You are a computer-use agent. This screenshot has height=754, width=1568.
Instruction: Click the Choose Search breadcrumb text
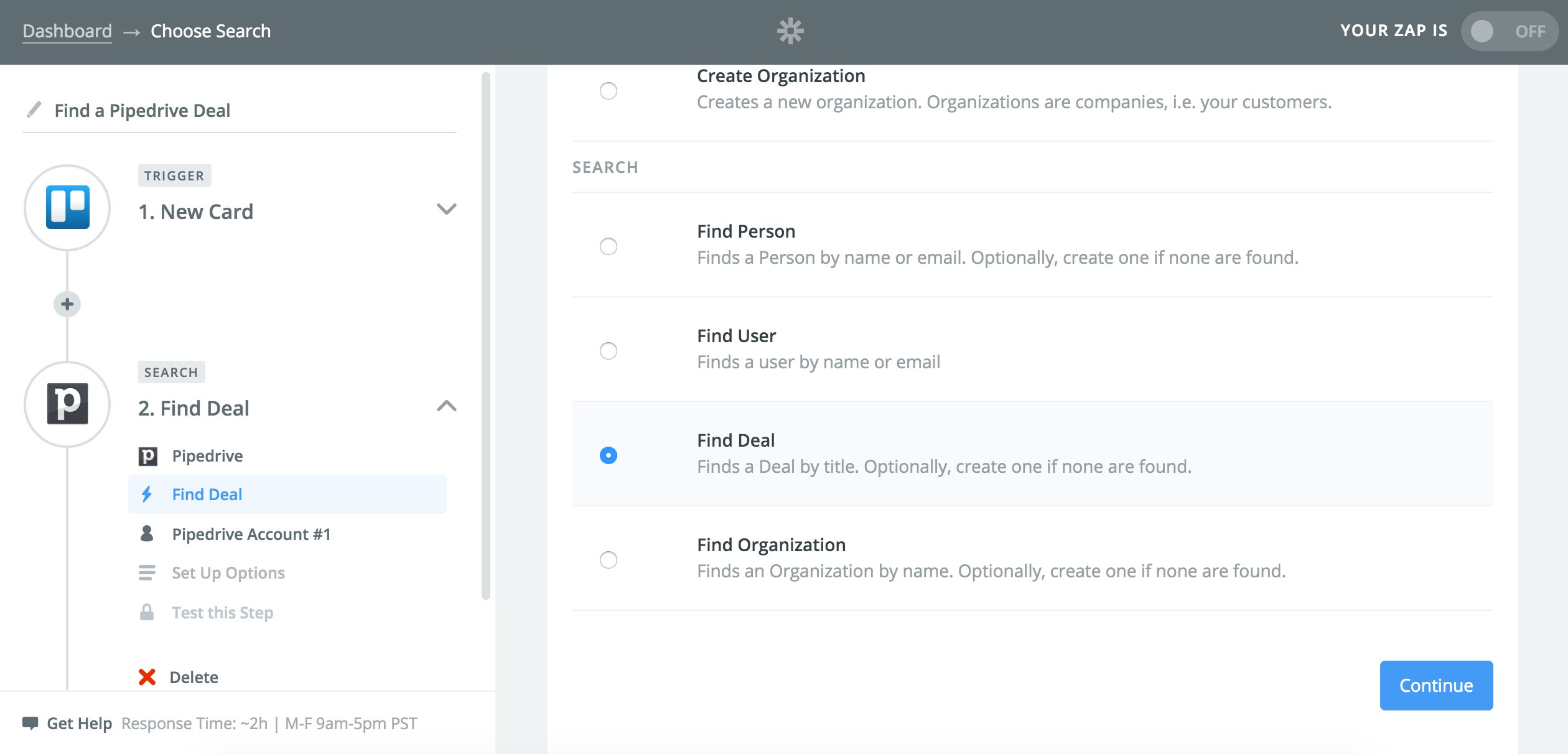point(210,31)
